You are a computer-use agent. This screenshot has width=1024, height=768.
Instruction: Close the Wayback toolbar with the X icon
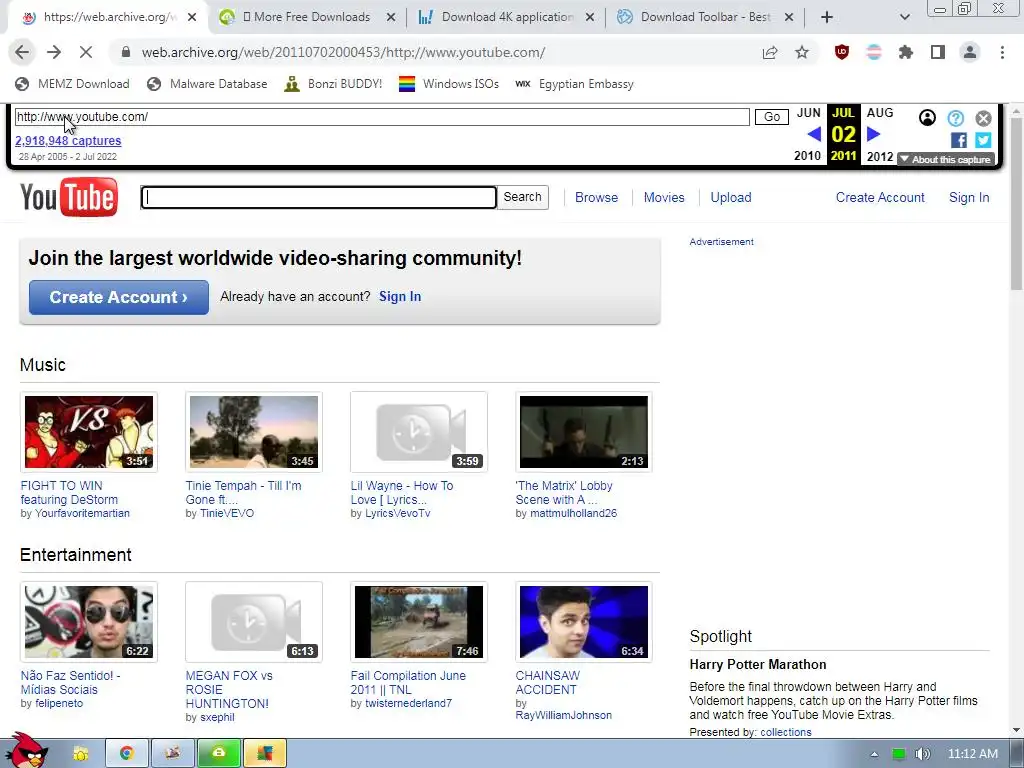[x=984, y=118]
